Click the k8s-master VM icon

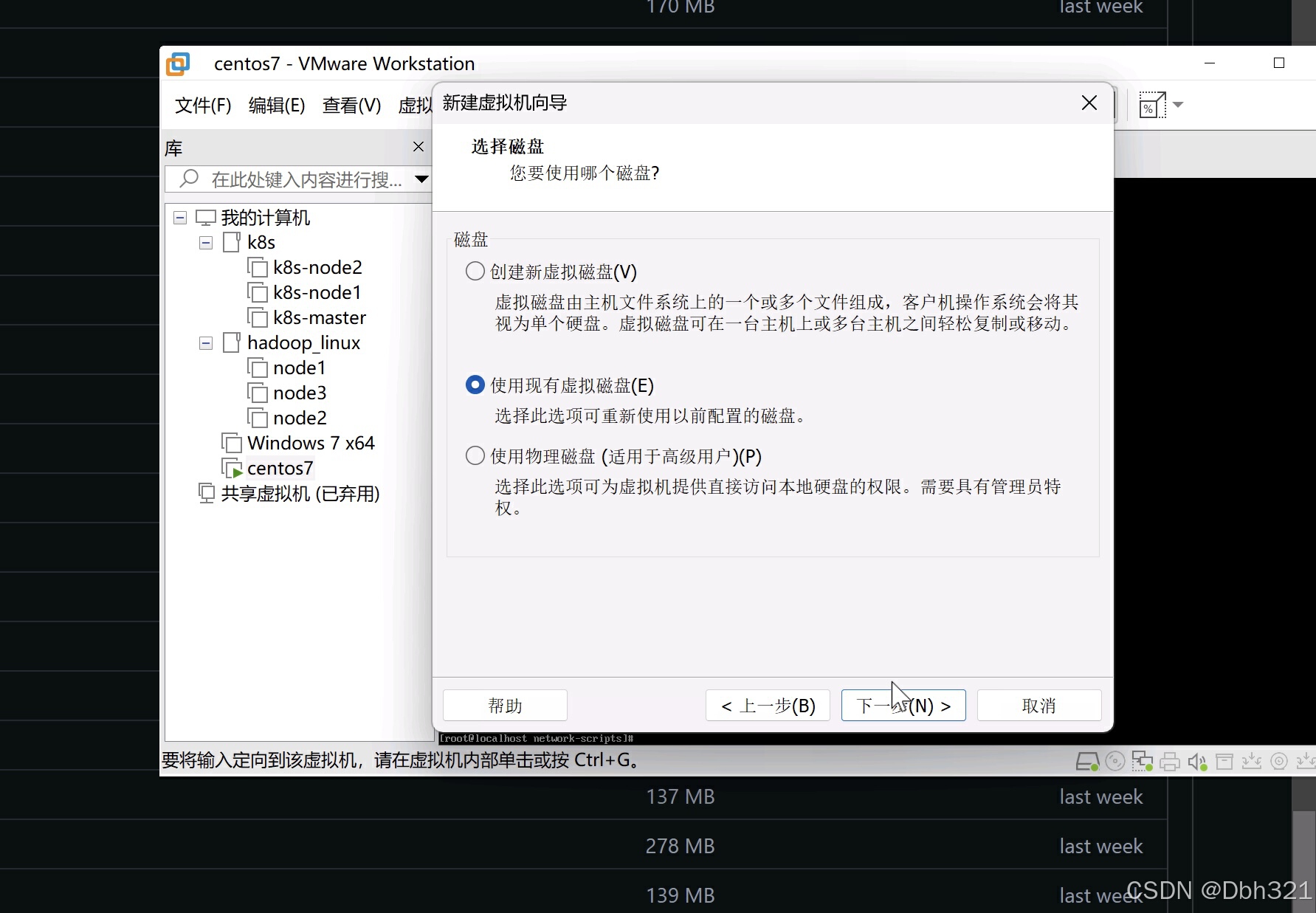(x=257, y=317)
